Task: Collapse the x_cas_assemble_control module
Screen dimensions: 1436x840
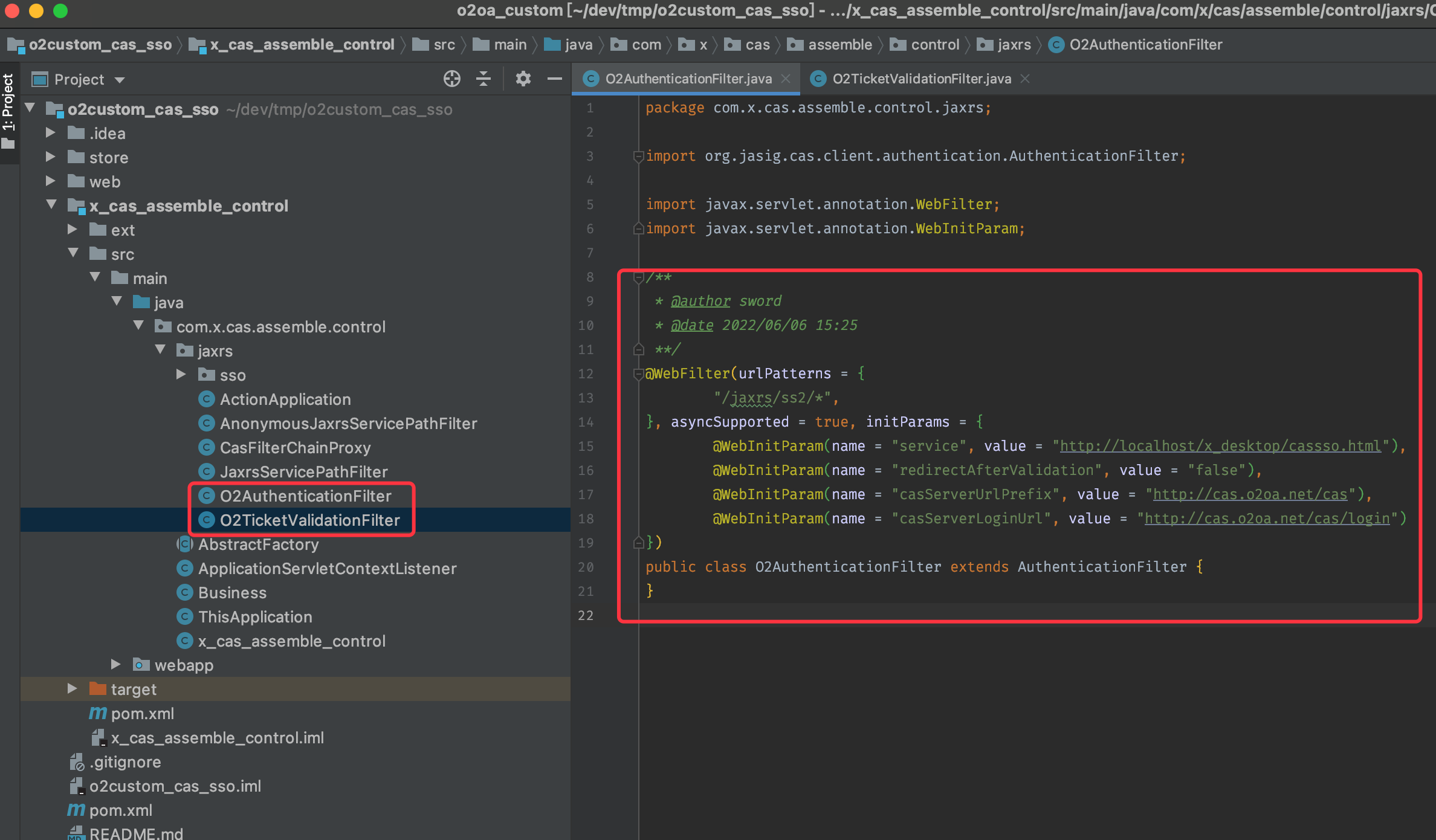Action: tap(51, 205)
